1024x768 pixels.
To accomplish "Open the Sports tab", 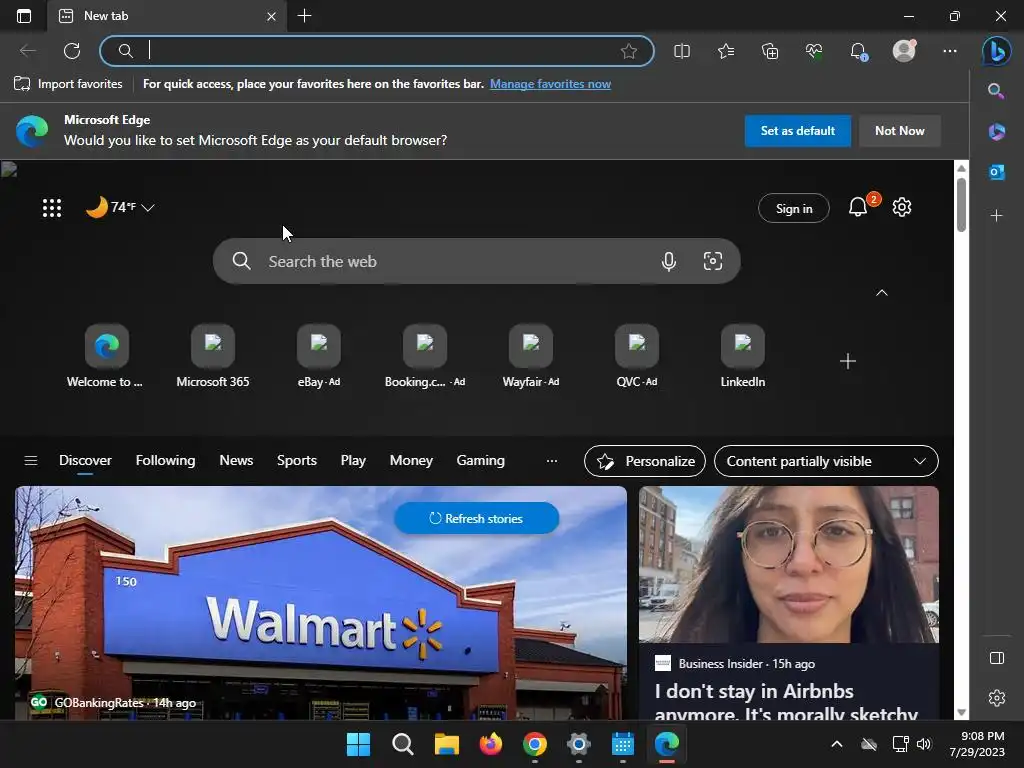I will click(x=296, y=460).
